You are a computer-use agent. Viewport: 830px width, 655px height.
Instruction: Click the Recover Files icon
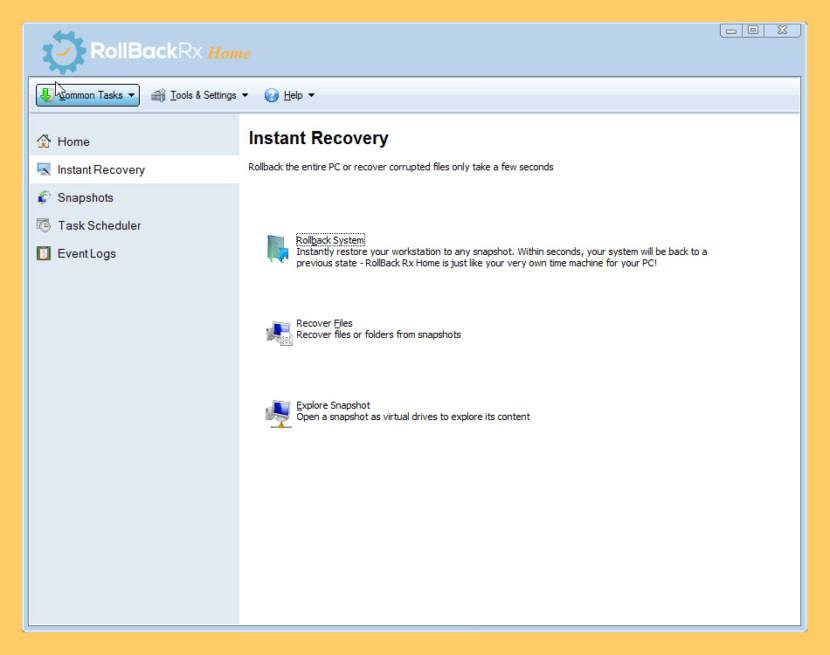279,332
